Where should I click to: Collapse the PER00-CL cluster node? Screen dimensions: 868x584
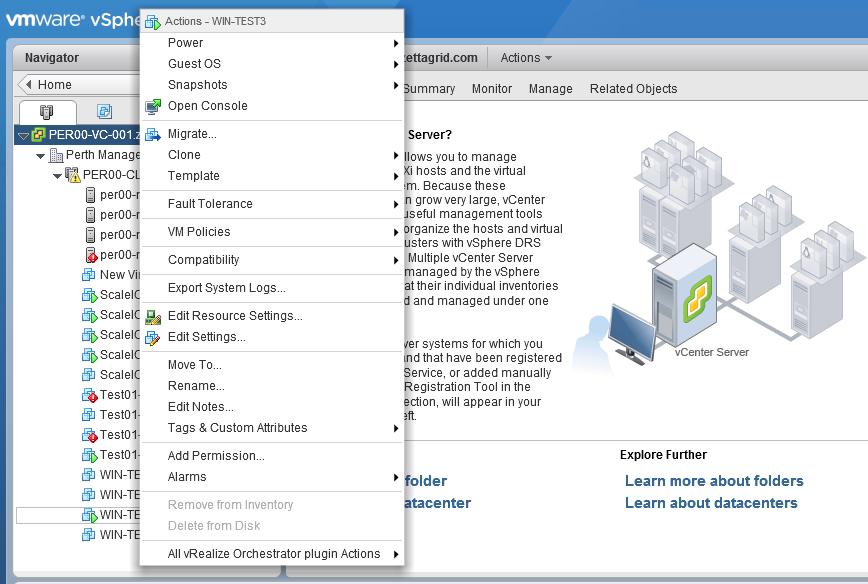click(x=58, y=176)
